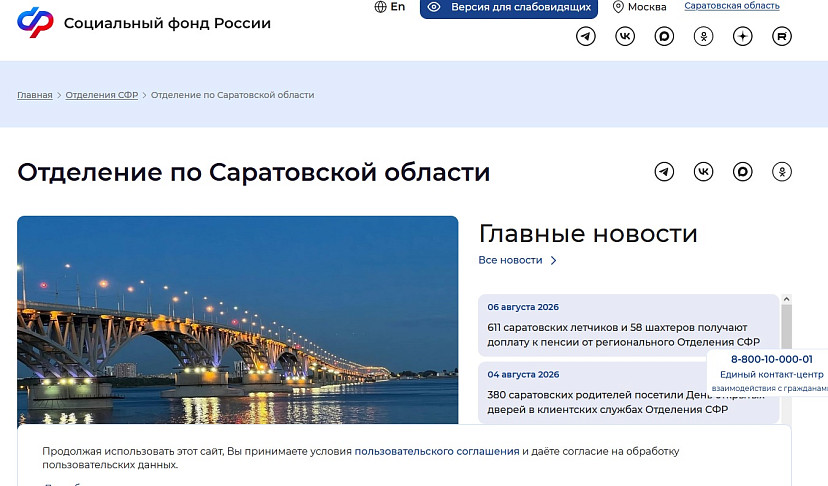Click Единый контакт-центр label

coord(771,375)
